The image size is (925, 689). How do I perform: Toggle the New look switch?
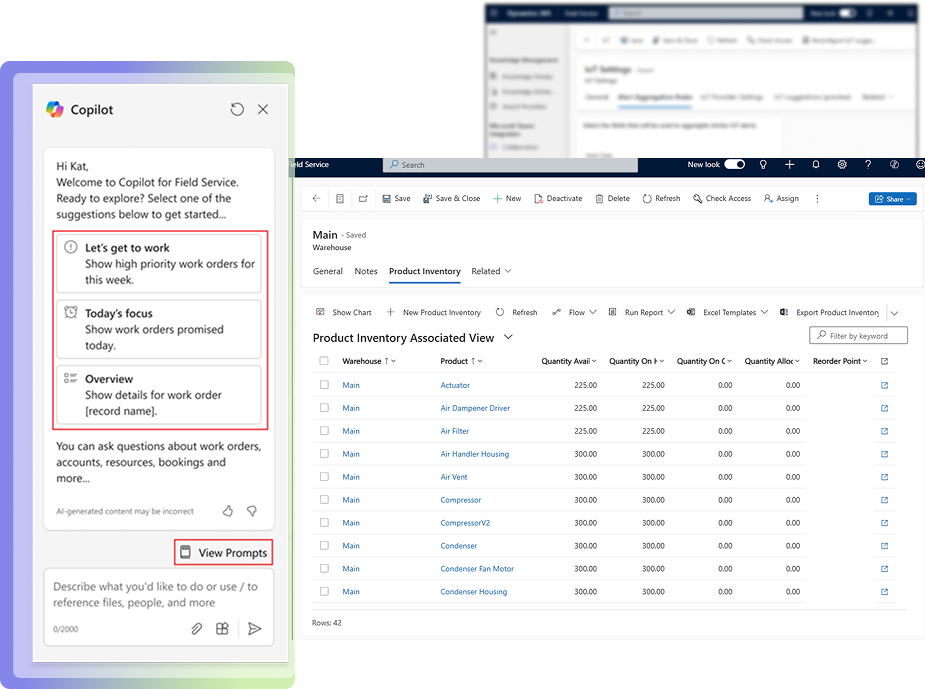pos(734,165)
